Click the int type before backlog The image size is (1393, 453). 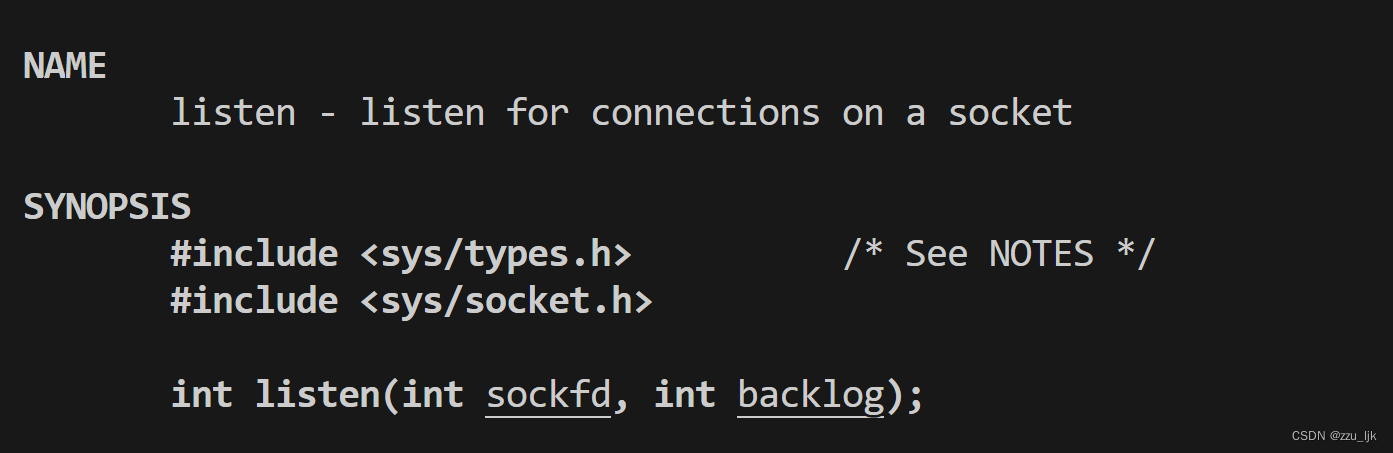[685, 394]
